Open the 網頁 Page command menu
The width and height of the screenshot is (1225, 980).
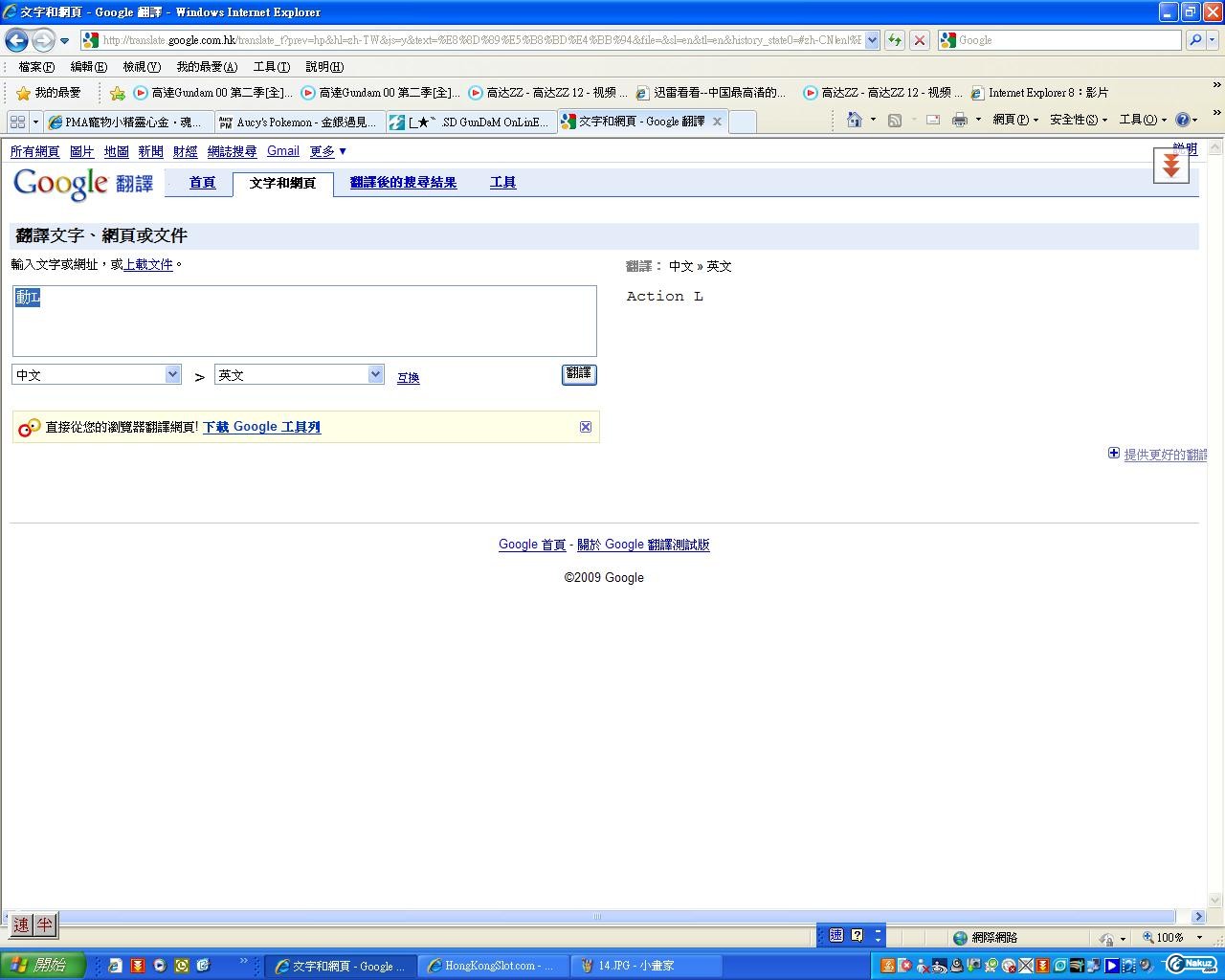pos(1015,120)
